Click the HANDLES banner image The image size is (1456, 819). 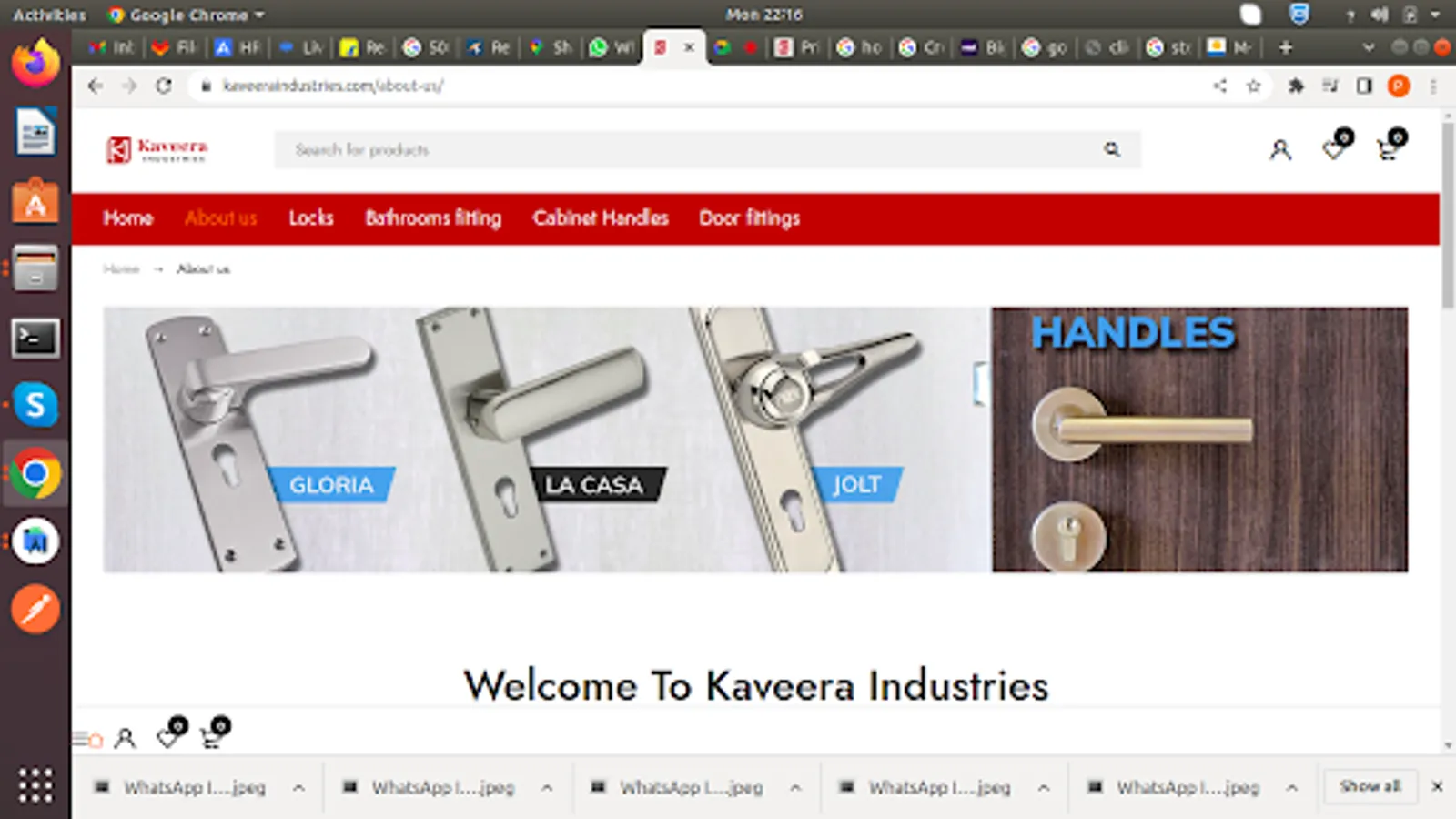[x=1199, y=440]
